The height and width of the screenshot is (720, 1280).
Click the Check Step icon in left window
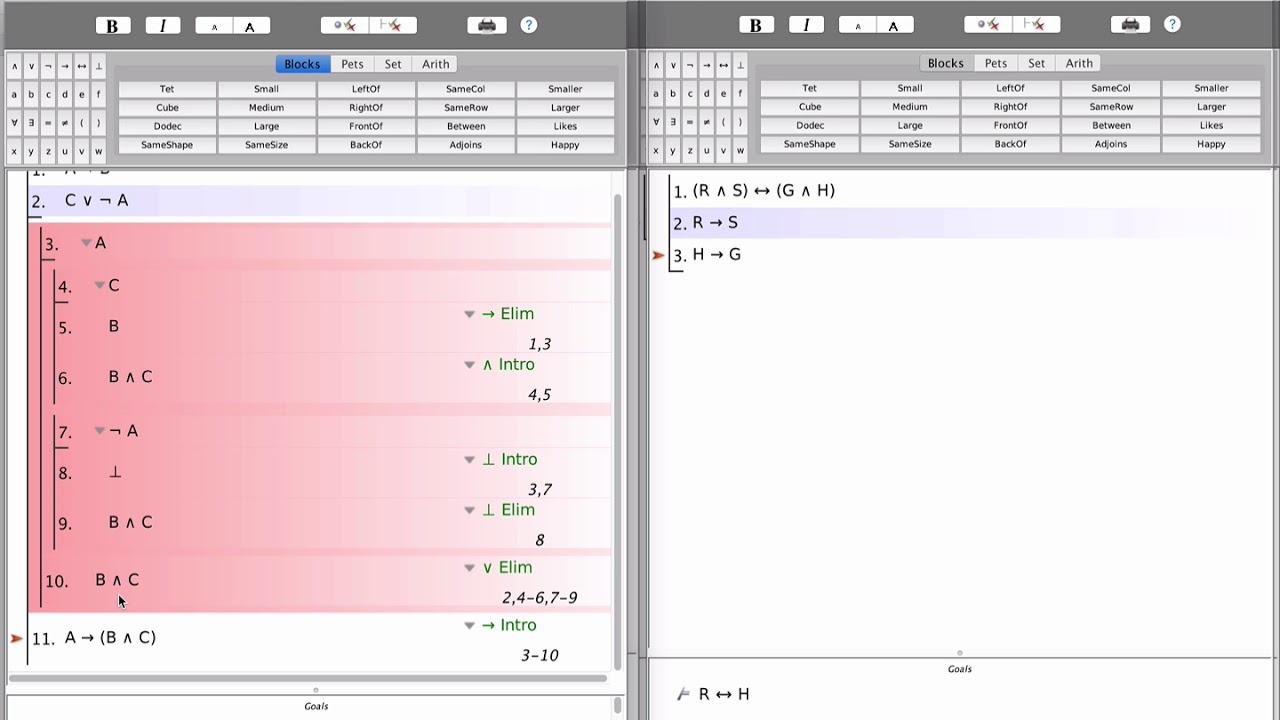[344, 26]
